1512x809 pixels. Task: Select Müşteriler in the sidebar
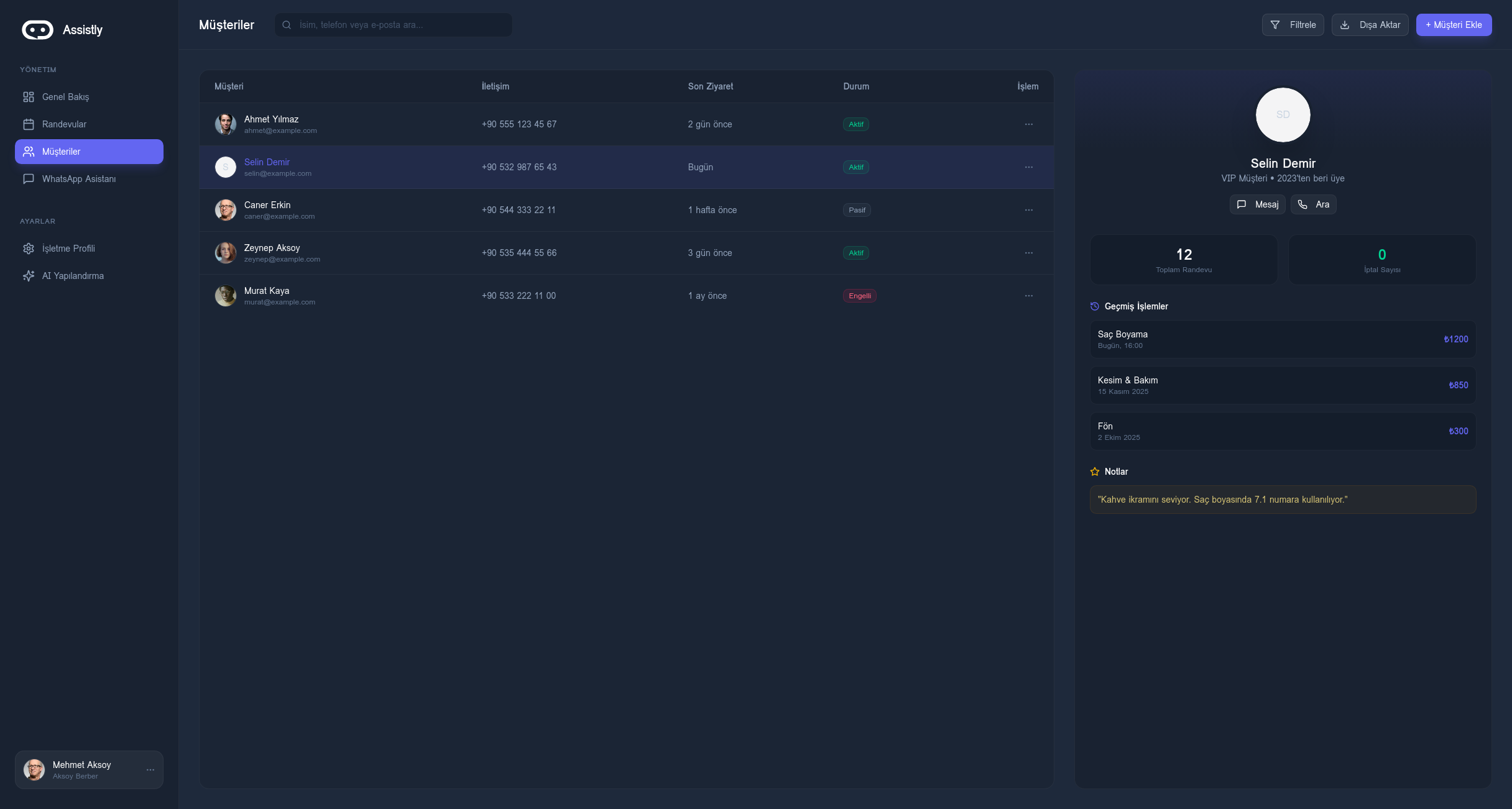(x=89, y=152)
